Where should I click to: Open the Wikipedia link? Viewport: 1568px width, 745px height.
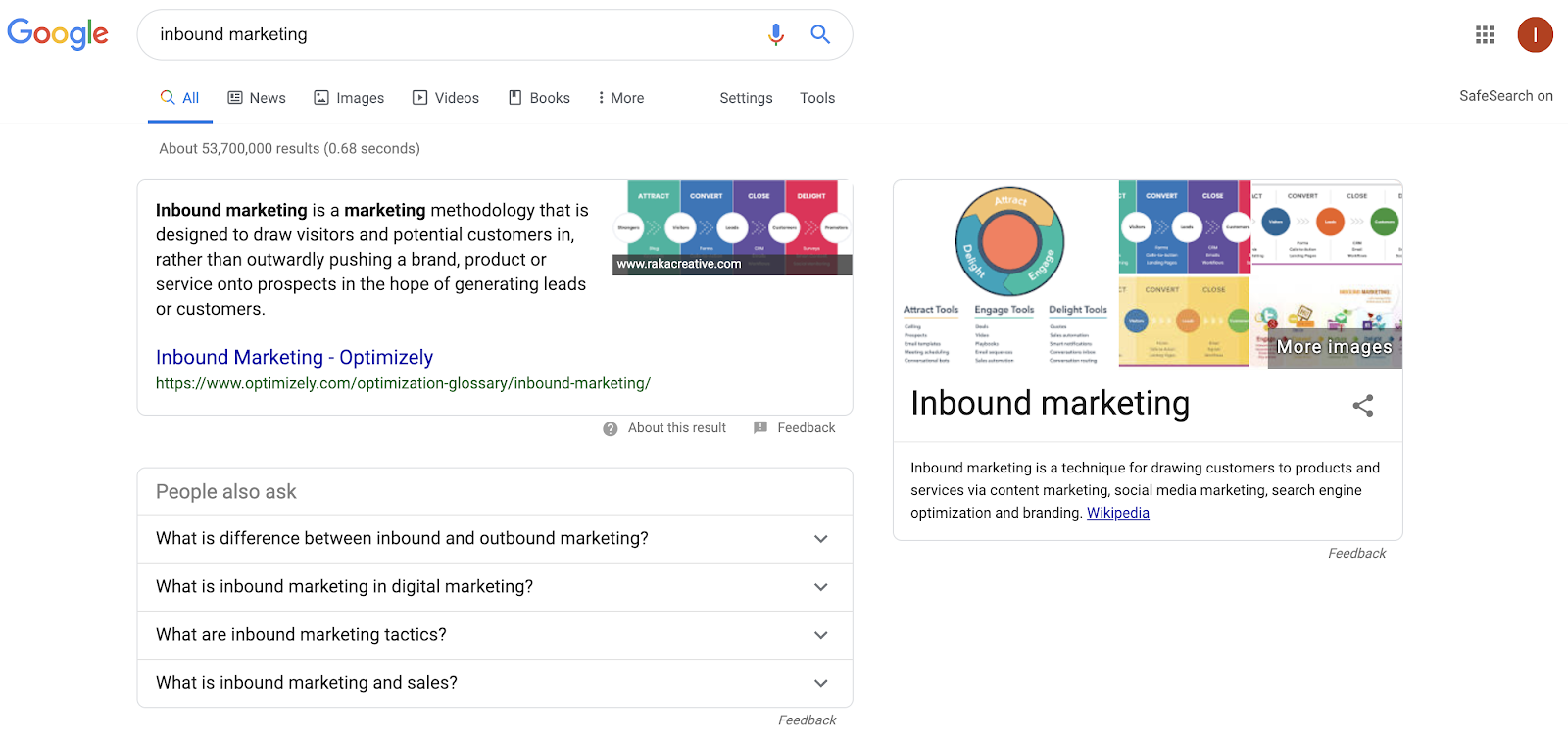(x=1118, y=513)
